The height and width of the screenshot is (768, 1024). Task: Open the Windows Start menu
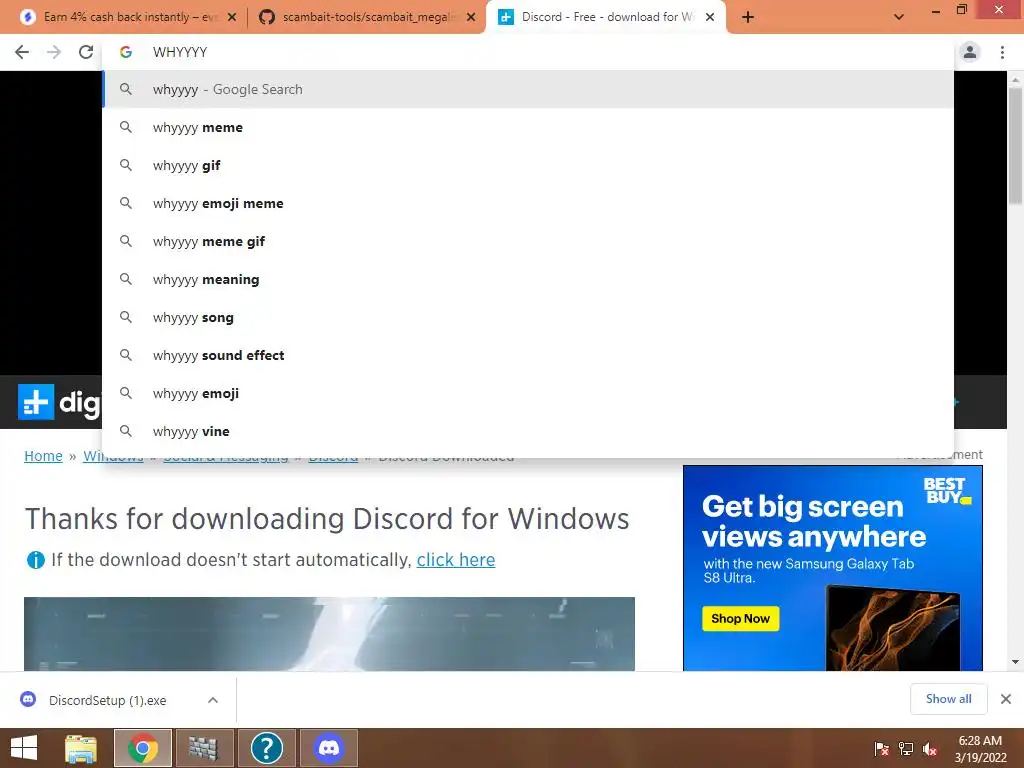coord(24,748)
